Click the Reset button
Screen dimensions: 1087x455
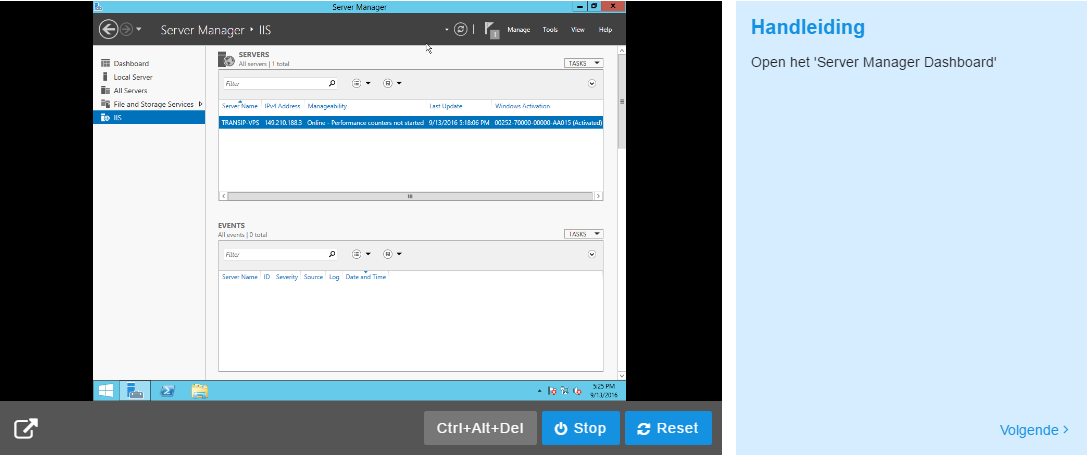click(x=668, y=428)
